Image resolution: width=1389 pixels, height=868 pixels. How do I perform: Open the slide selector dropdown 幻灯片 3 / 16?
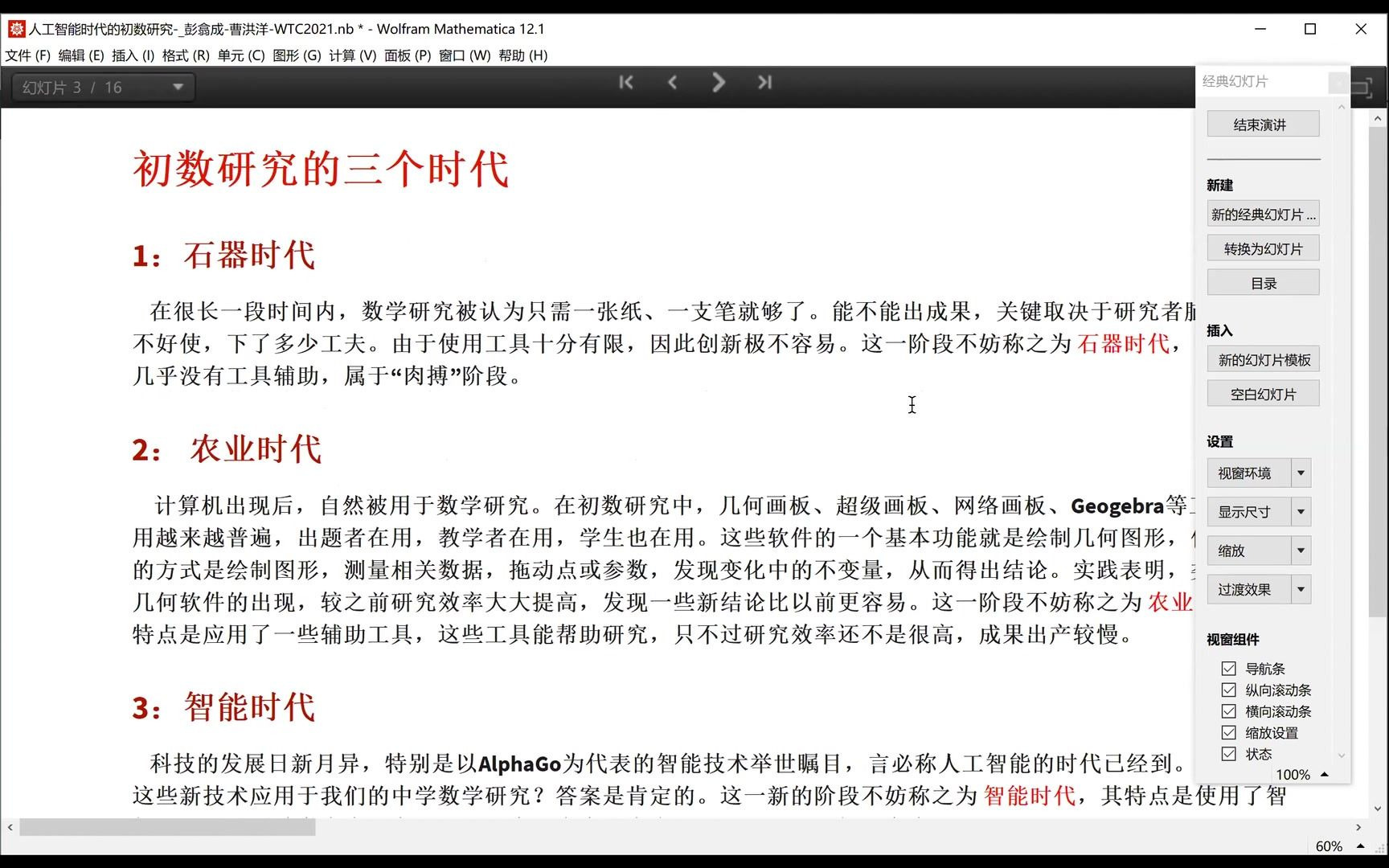(103, 88)
